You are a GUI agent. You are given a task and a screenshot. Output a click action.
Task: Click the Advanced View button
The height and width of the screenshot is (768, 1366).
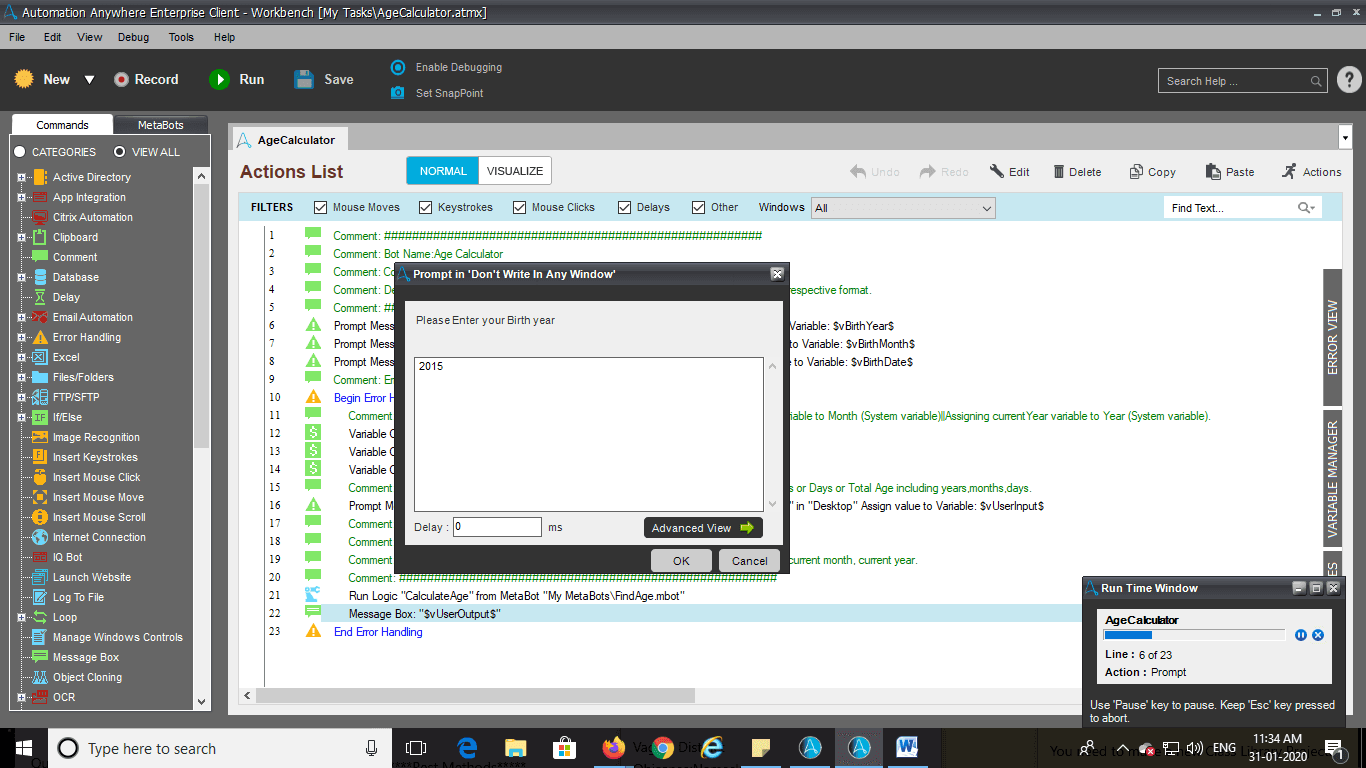pyautogui.click(x=703, y=527)
